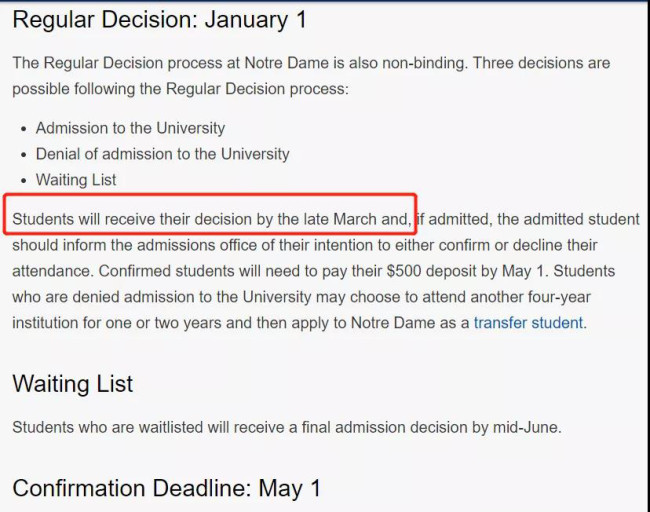
Task: Click the Regular Decision: January 1 heading
Action: (160, 19)
